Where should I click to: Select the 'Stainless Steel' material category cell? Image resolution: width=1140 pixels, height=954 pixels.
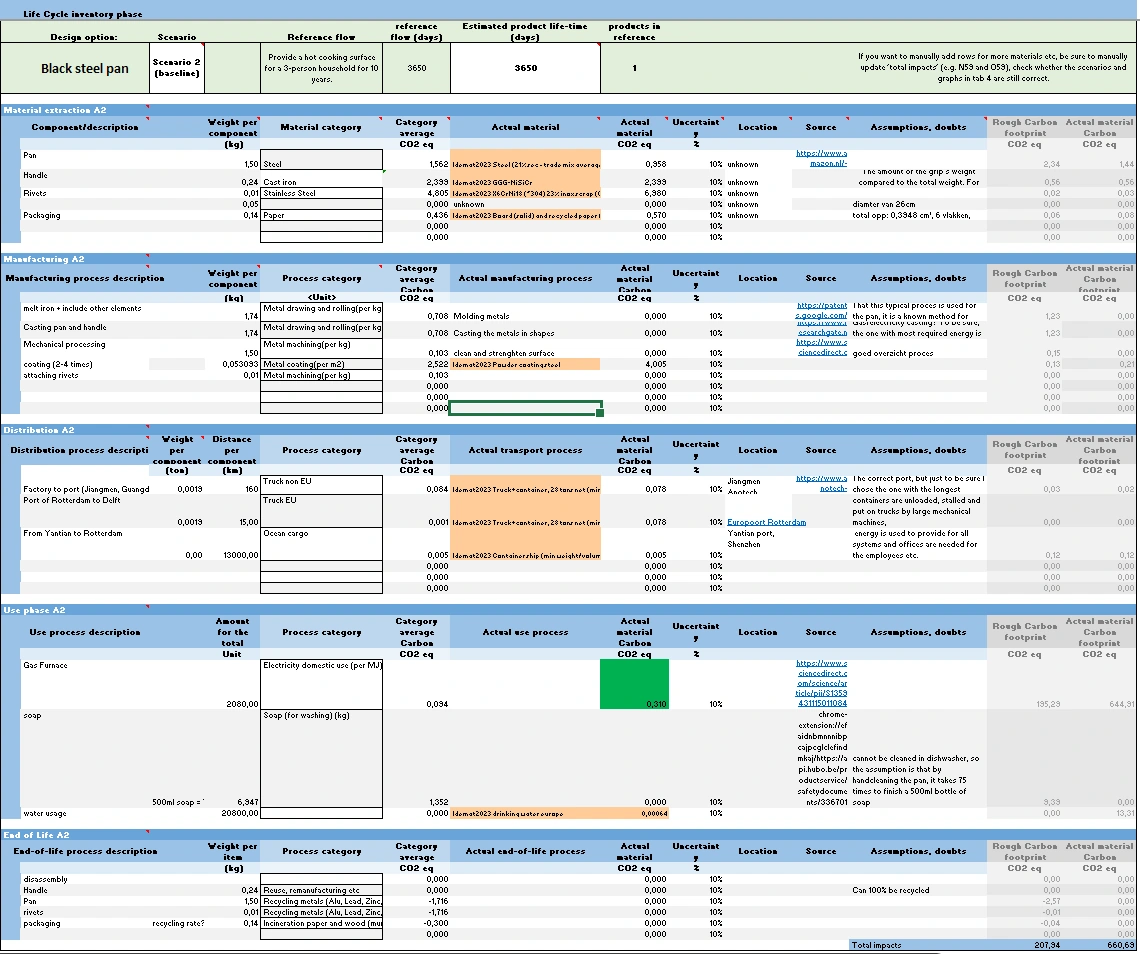(321, 193)
